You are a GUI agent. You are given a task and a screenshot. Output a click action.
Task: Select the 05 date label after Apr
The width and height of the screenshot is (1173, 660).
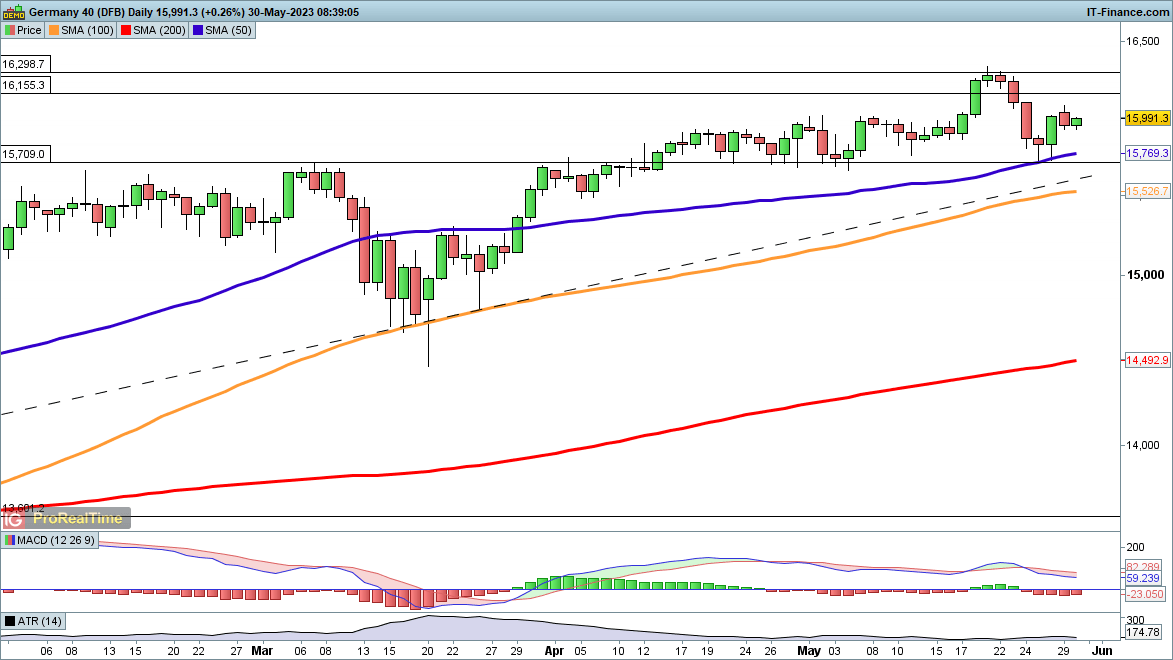(580, 651)
